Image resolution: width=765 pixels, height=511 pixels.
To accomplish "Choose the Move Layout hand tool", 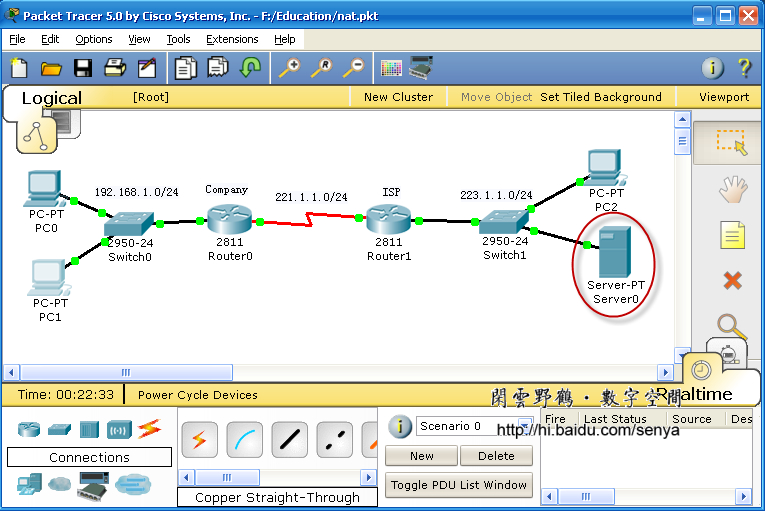I will tap(733, 189).
